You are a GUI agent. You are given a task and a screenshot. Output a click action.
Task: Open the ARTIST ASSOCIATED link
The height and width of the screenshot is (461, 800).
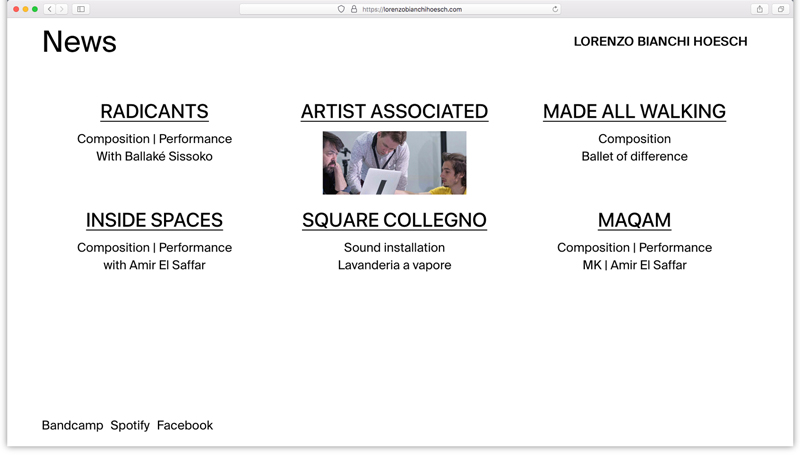pyautogui.click(x=394, y=112)
